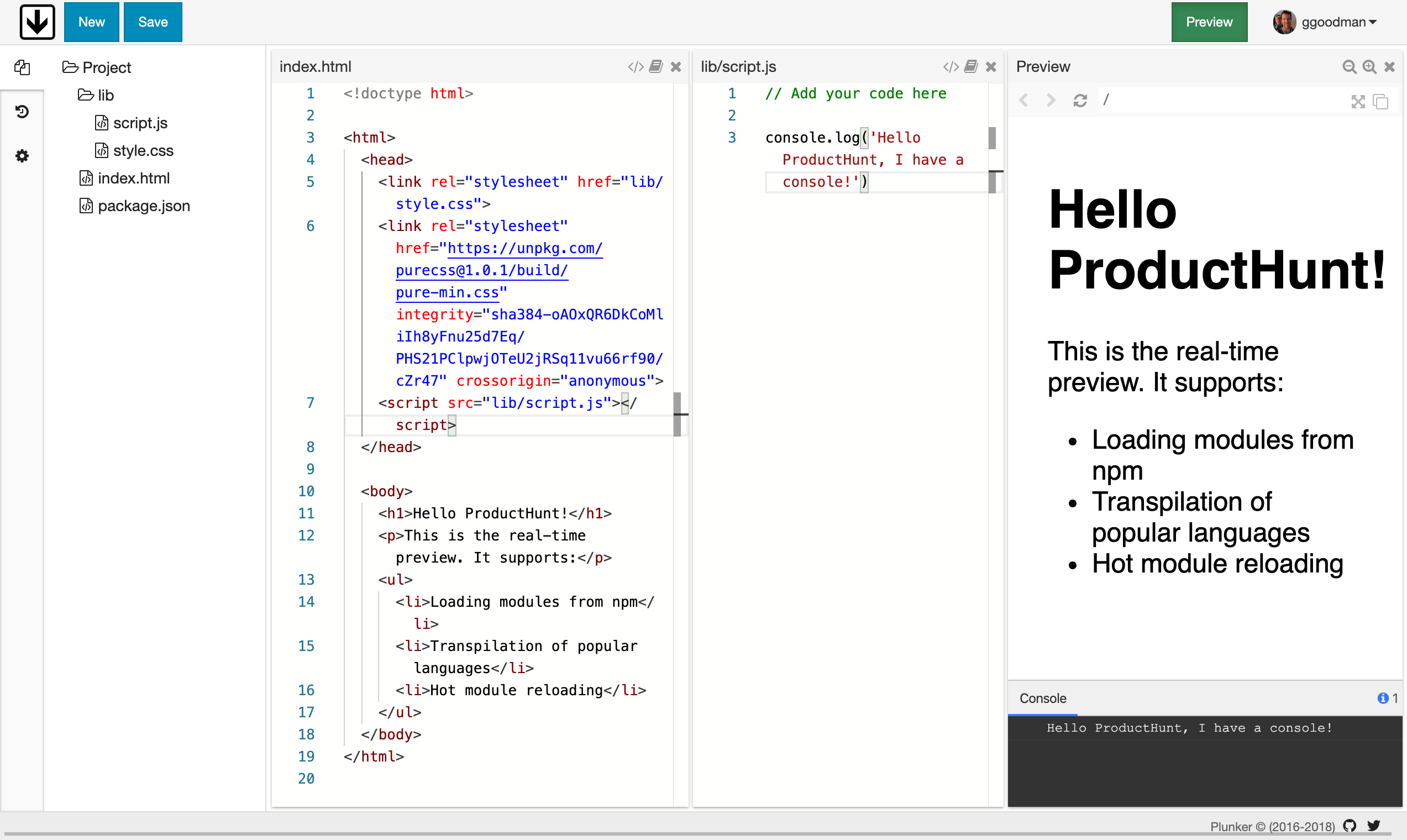Click the New button
1407x840 pixels.
91,22
